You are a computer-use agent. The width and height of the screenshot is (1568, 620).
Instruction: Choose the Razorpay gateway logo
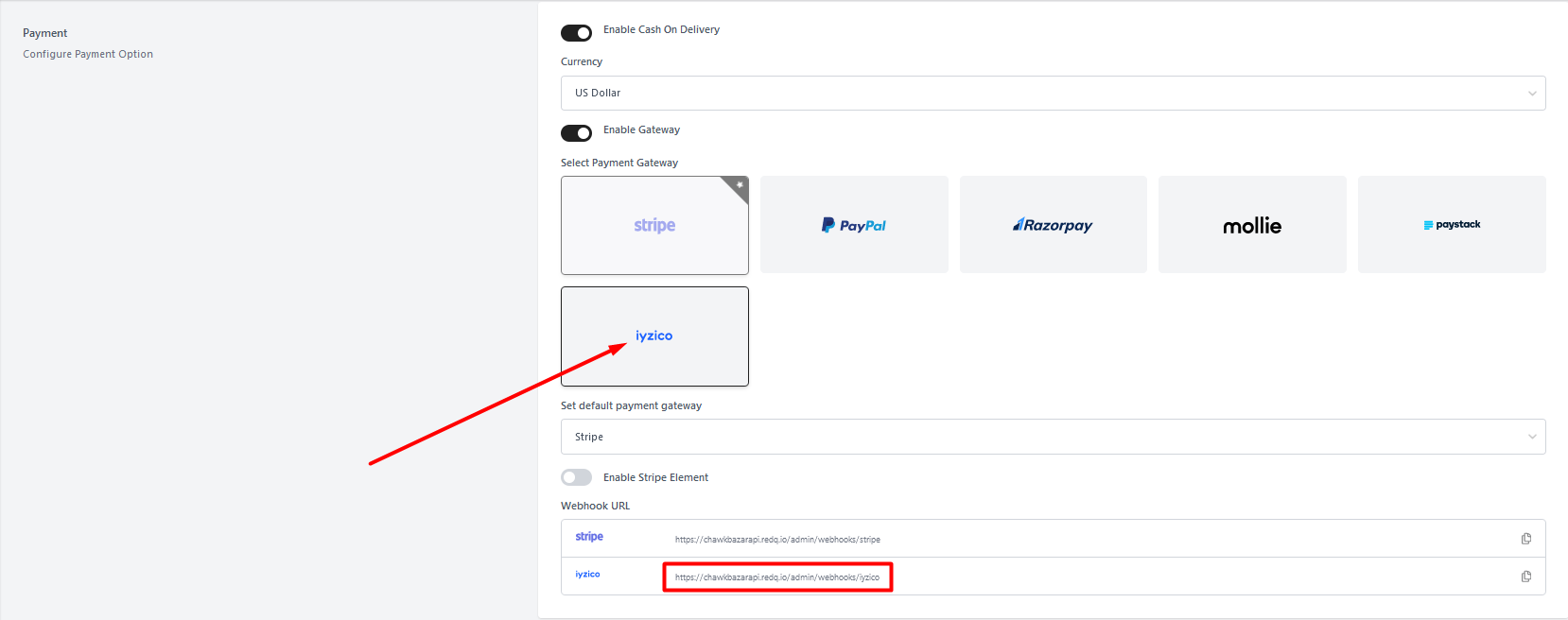[1053, 225]
